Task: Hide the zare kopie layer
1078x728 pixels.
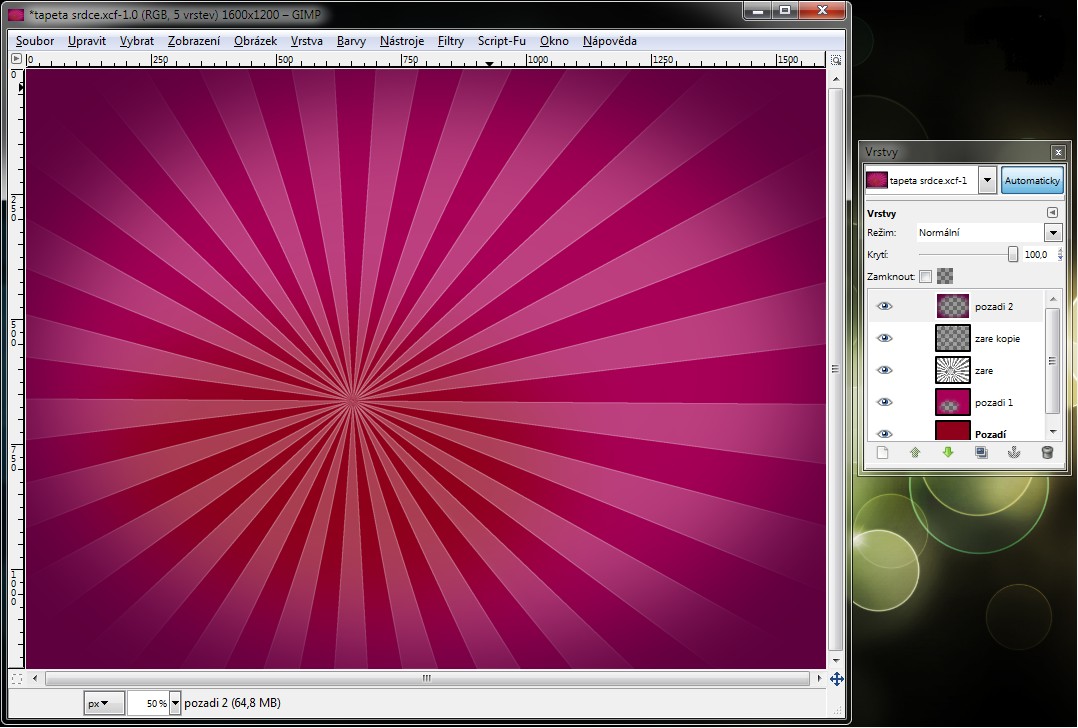Action: point(885,338)
